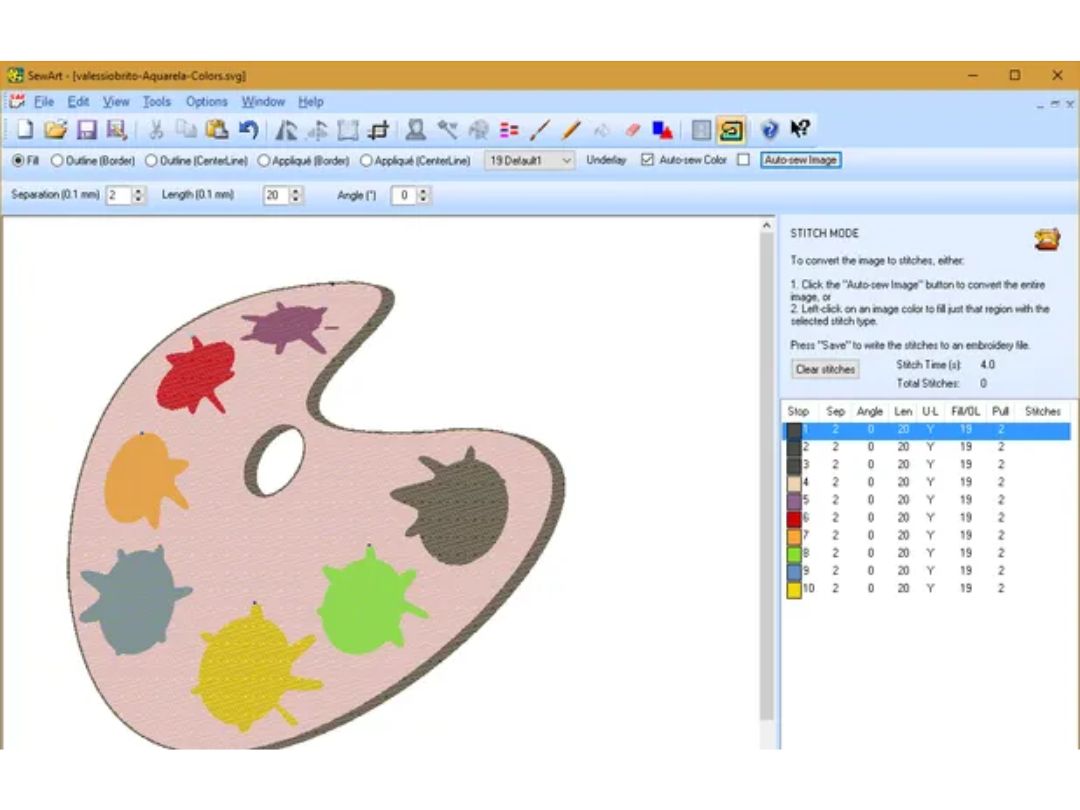
Task: Open the Tools menu
Action: pyautogui.click(x=156, y=102)
